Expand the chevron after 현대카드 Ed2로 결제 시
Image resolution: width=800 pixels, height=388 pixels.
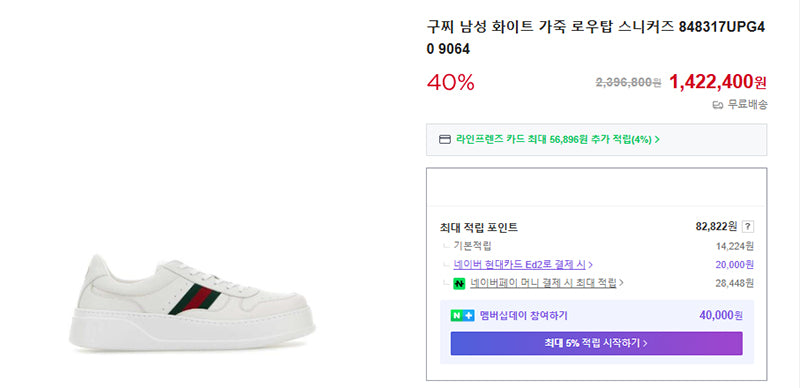click(590, 264)
